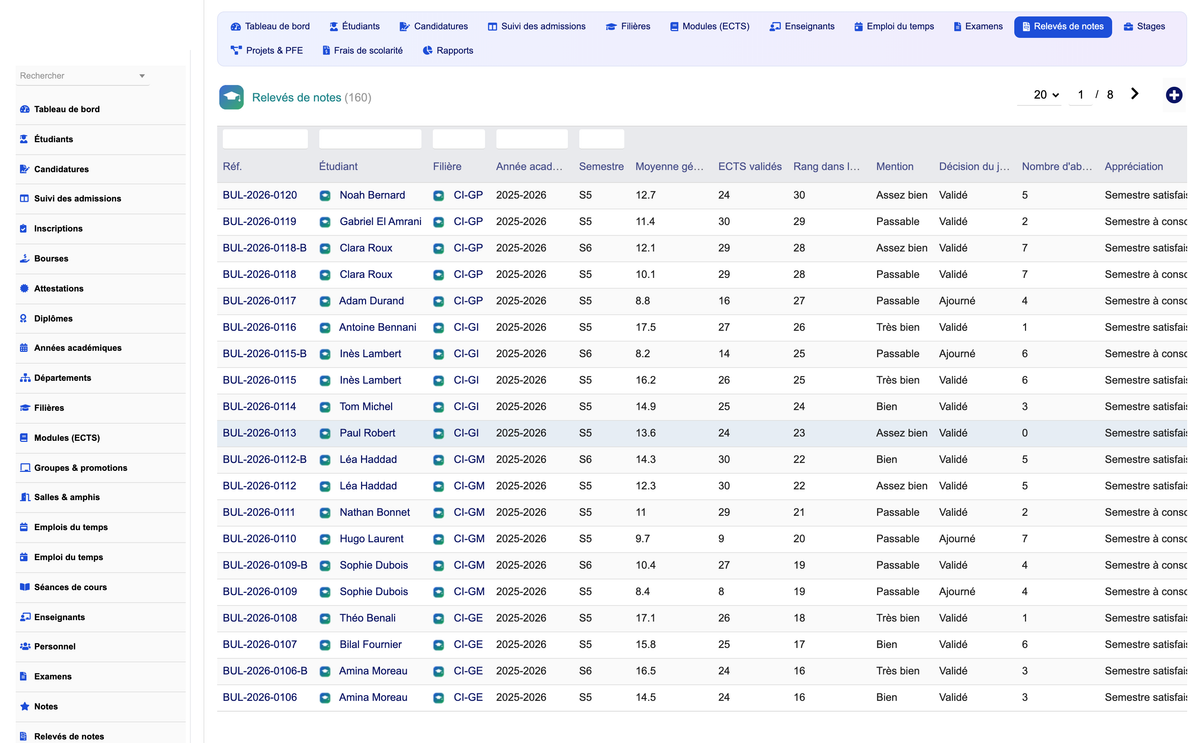Click Tableau de bord gauge icon in sidebar
Image resolution: width=1200 pixels, height=743 pixels.
point(25,109)
